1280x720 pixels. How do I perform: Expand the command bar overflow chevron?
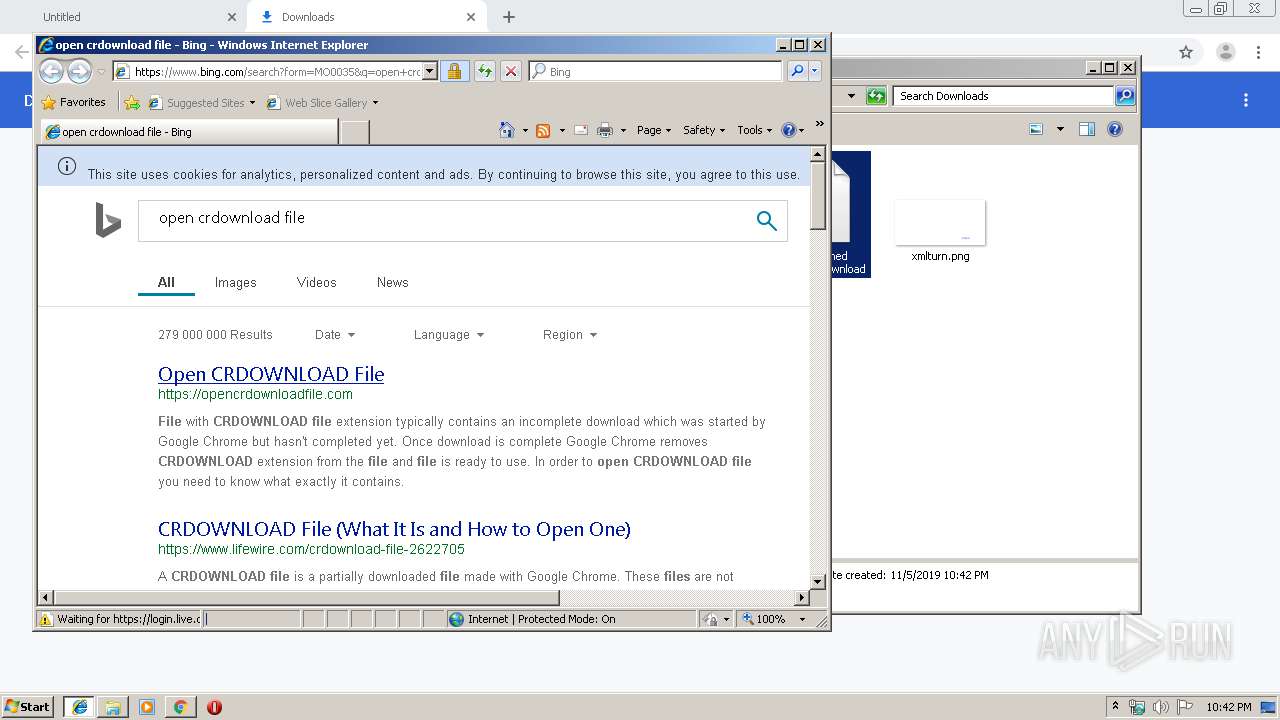[x=820, y=124]
